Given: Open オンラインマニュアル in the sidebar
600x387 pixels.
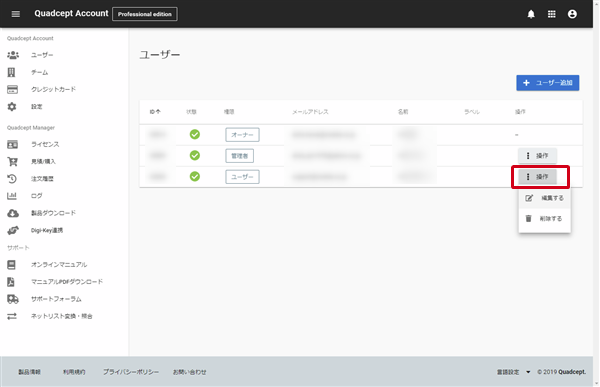Looking at the screenshot, I should (59, 265).
